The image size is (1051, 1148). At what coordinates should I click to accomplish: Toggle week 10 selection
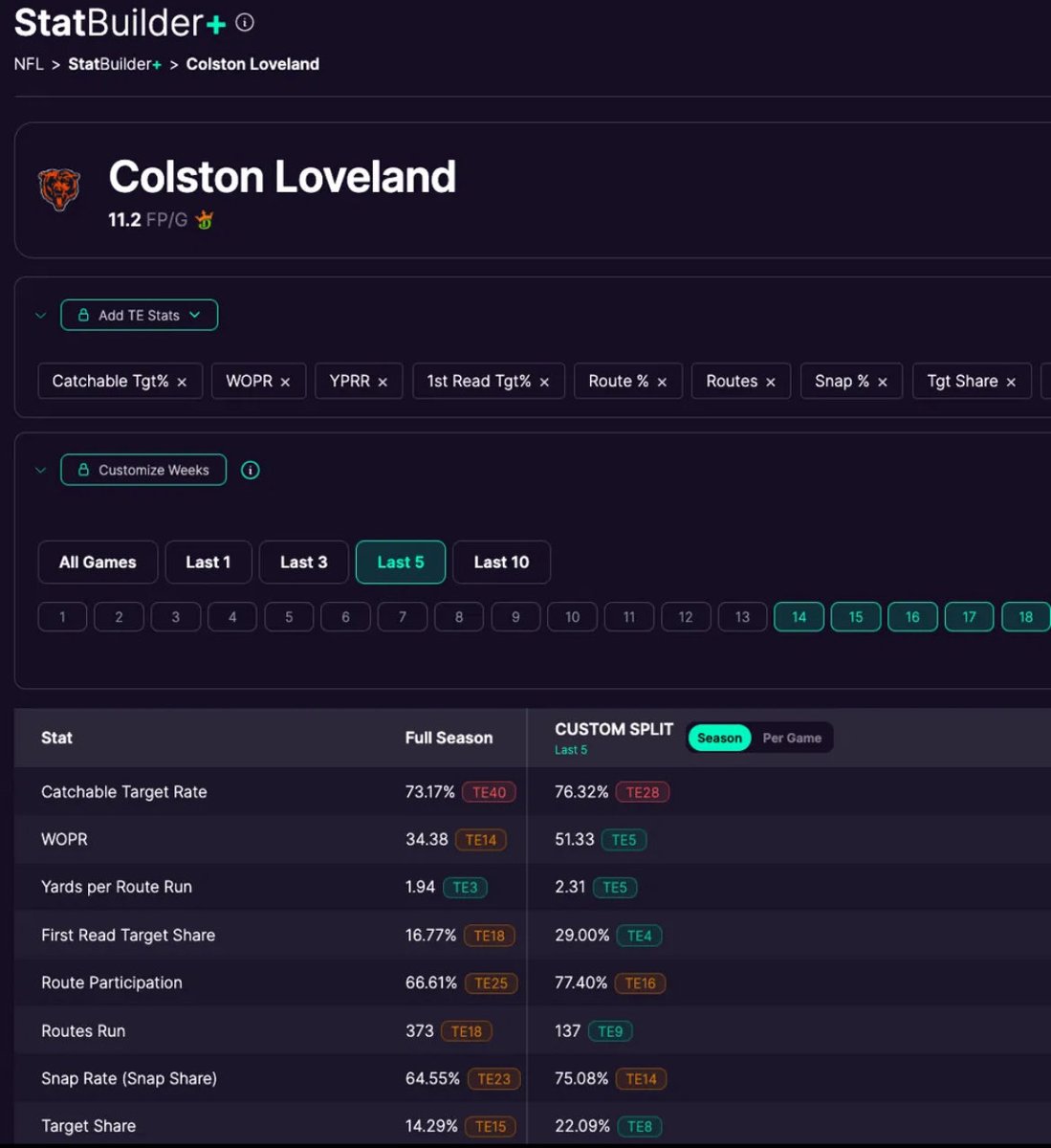pos(572,617)
